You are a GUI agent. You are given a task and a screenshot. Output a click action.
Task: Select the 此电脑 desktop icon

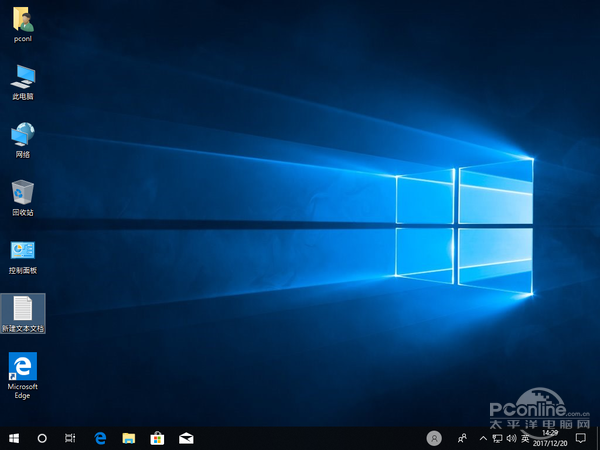click(x=23, y=82)
